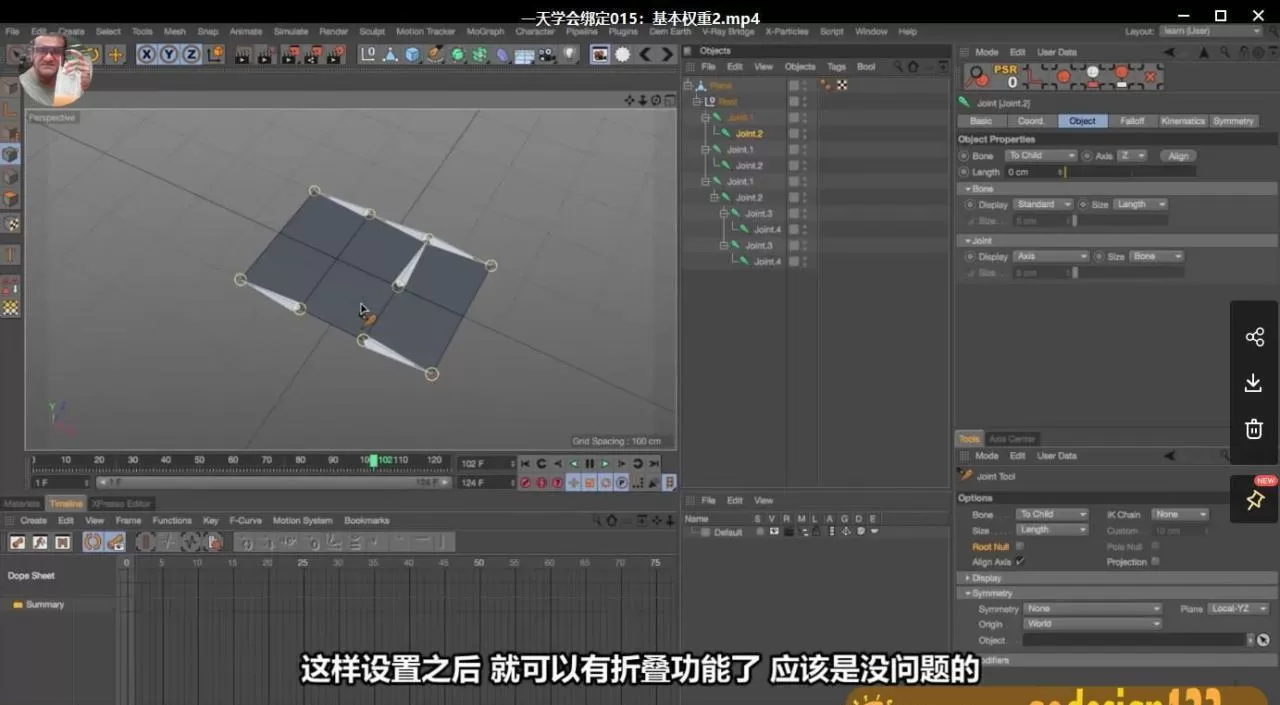Image resolution: width=1280 pixels, height=705 pixels.
Task: Open the IK Chain dropdown set to None
Action: [x=1181, y=514]
